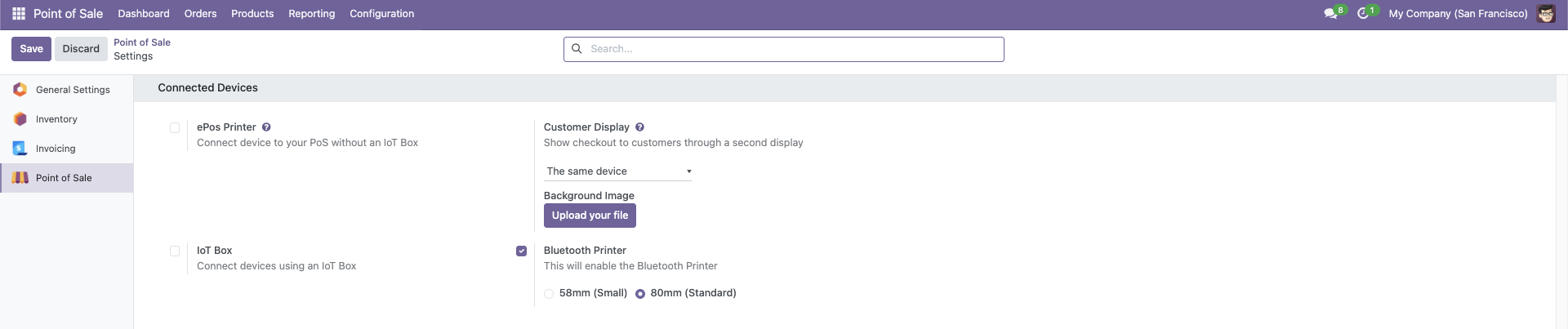
Task: Open the Customer Display device dropdown
Action: [x=617, y=171]
